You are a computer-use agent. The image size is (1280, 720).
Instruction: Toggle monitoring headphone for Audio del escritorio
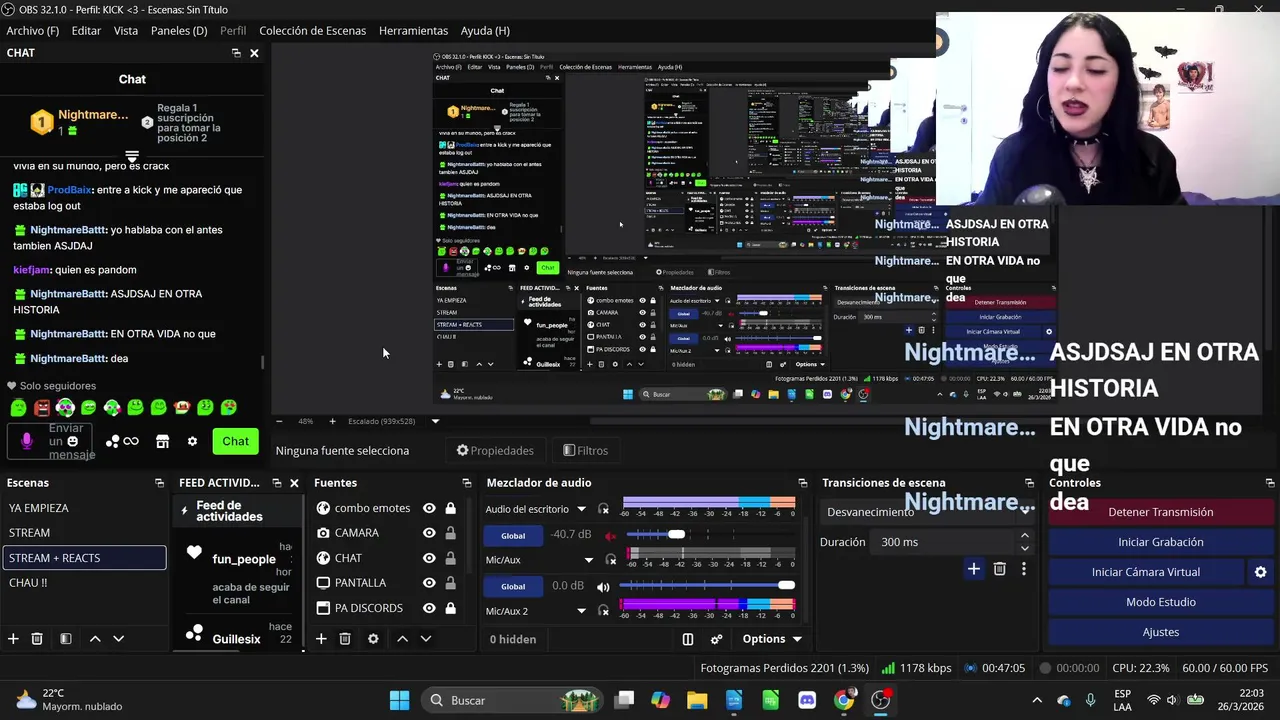603,510
